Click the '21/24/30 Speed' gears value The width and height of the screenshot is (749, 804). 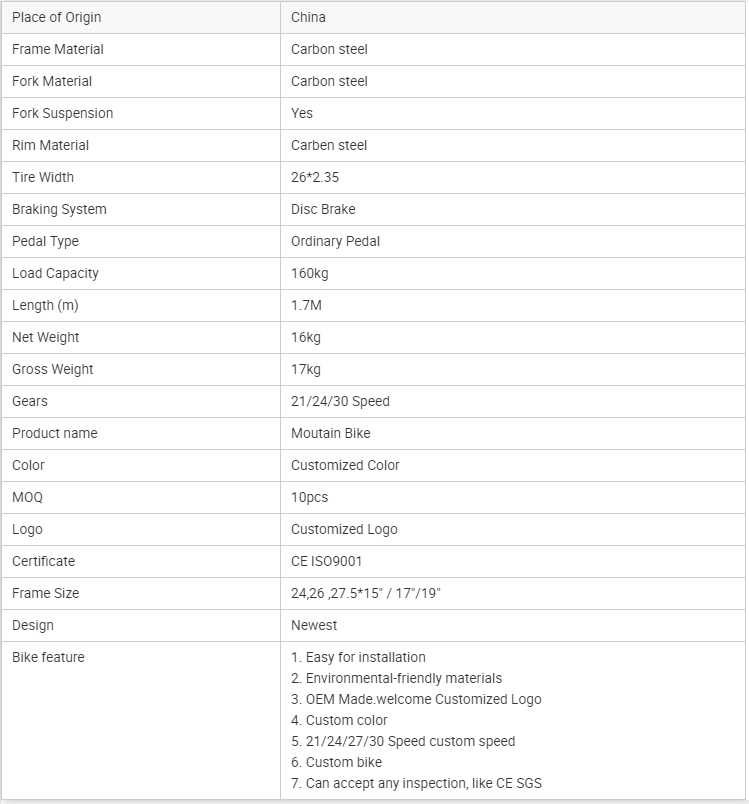tap(340, 401)
